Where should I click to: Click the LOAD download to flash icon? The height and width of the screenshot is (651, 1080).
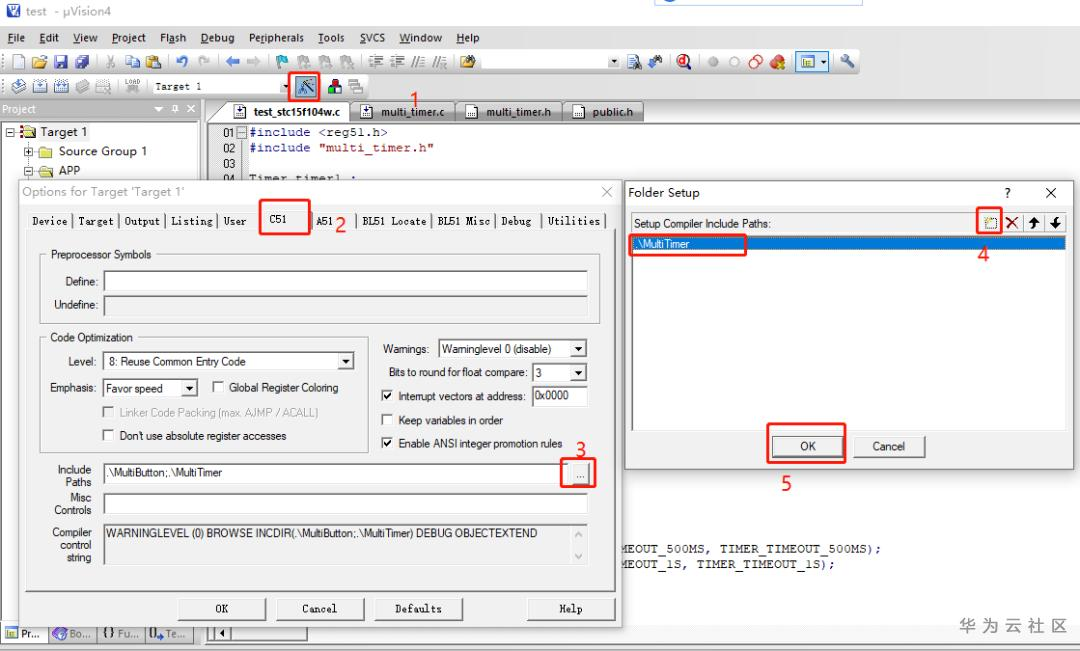[x=132, y=86]
